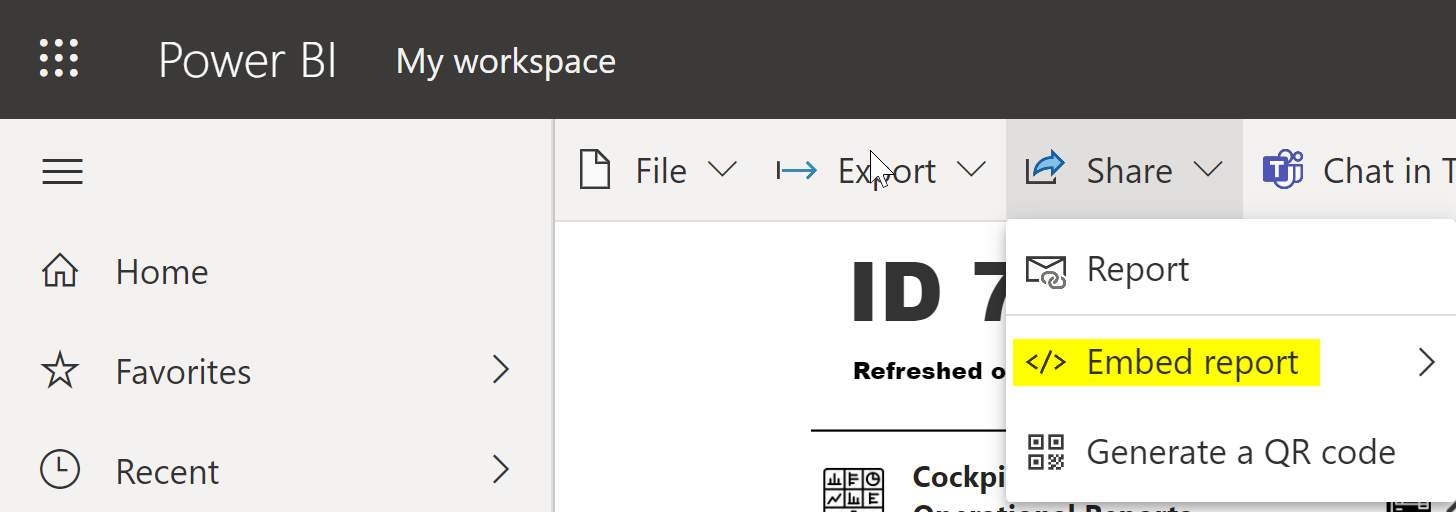This screenshot has height=512, width=1456.
Task: Click the QR code icon
Action: (x=1047, y=452)
